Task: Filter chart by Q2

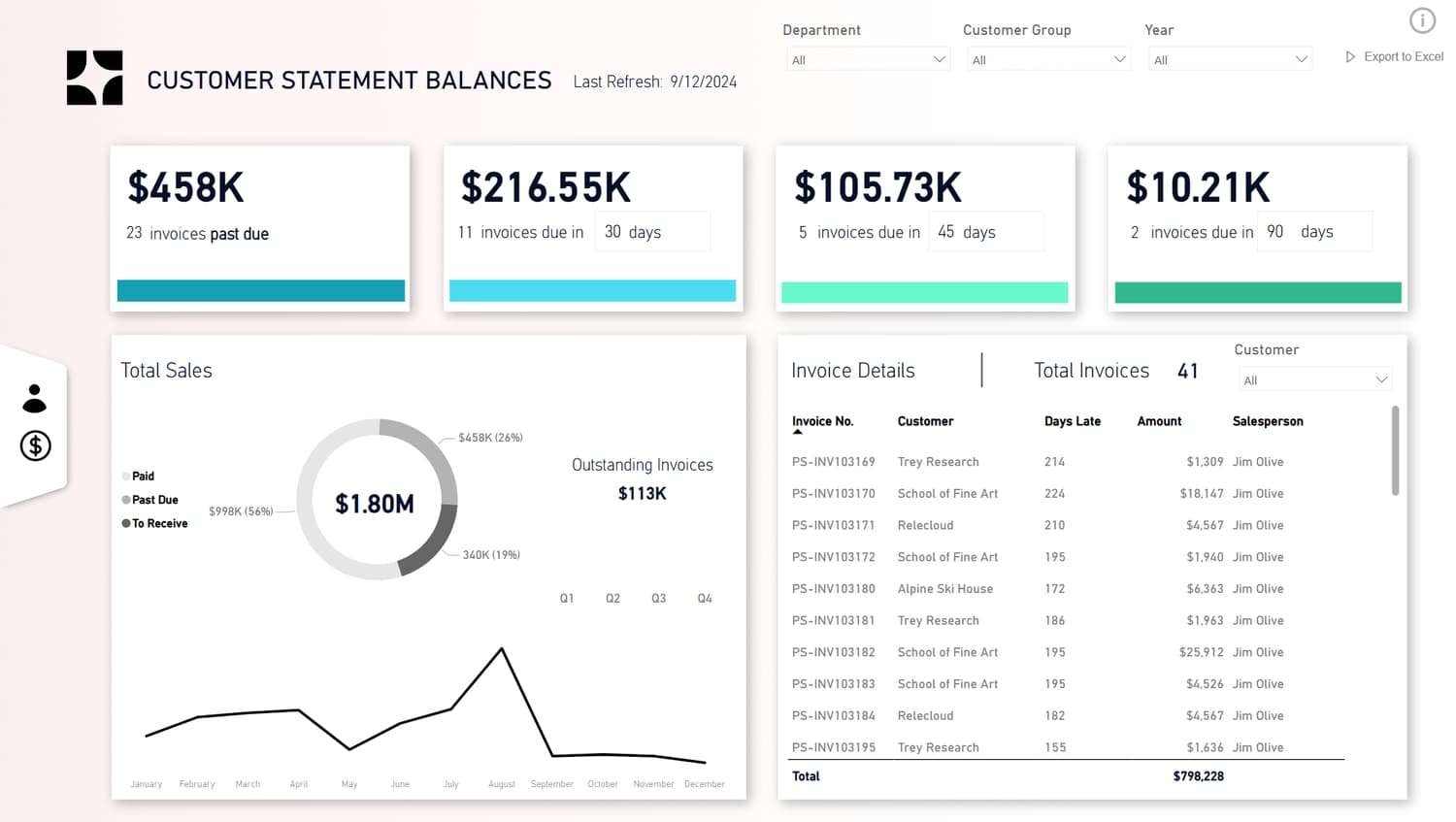Action: click(612, 599)
